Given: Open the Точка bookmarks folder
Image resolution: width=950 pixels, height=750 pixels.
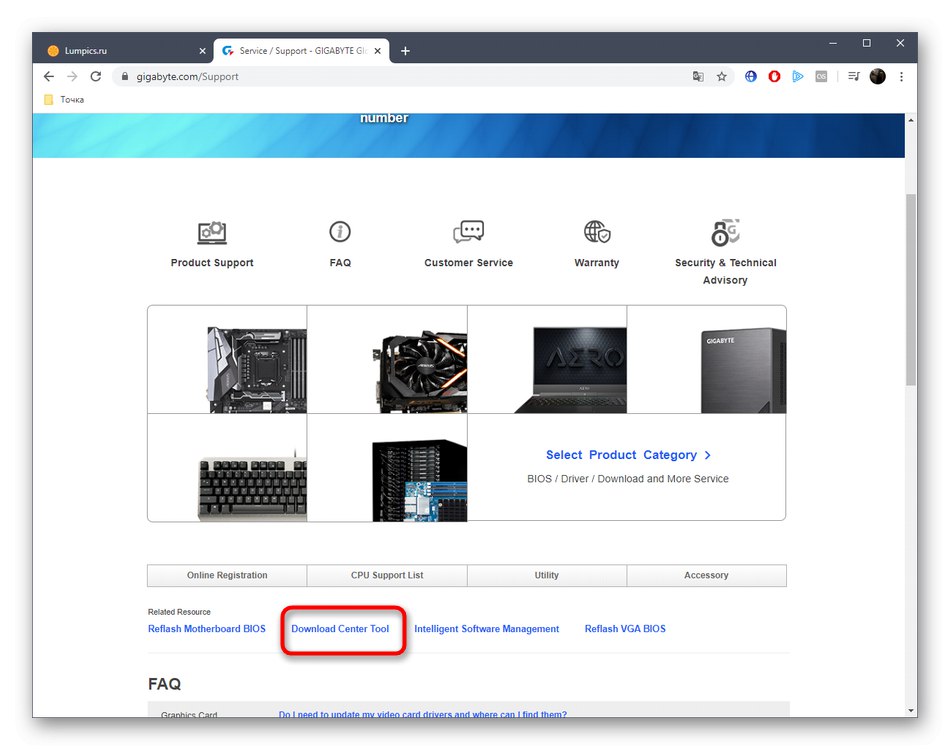Looking at the screenshot, I should click(64, 99).
